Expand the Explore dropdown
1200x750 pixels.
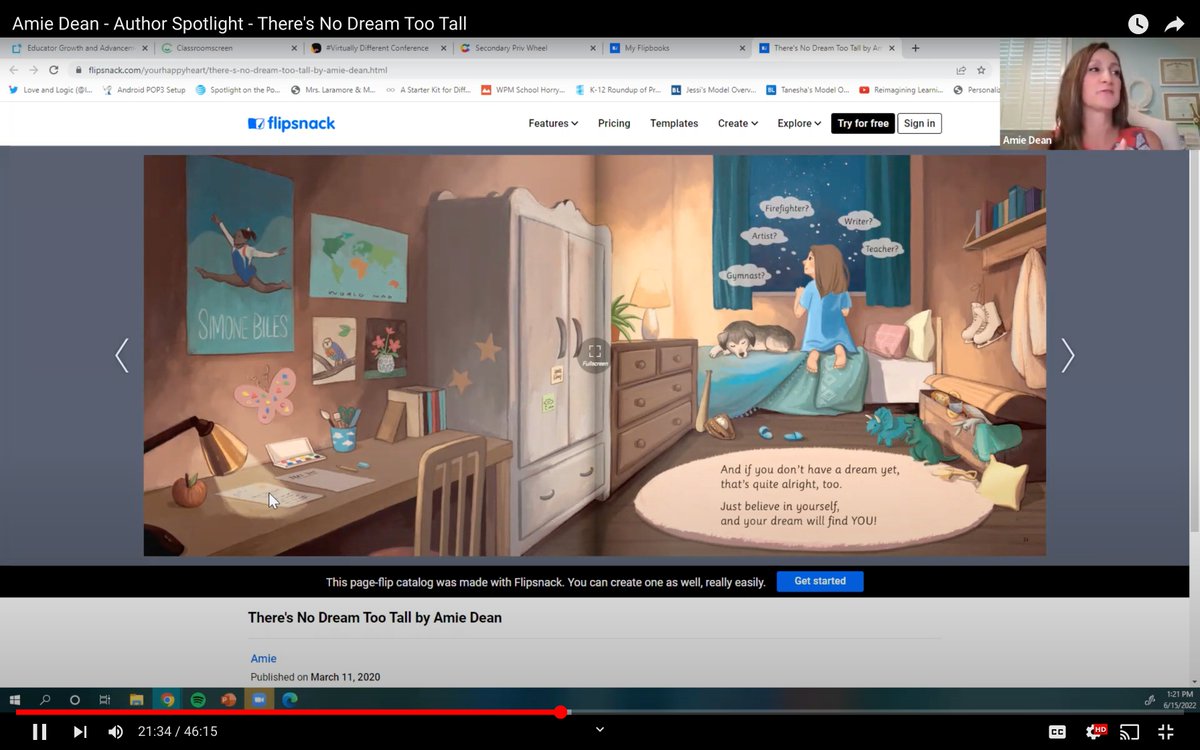(798, 123)
